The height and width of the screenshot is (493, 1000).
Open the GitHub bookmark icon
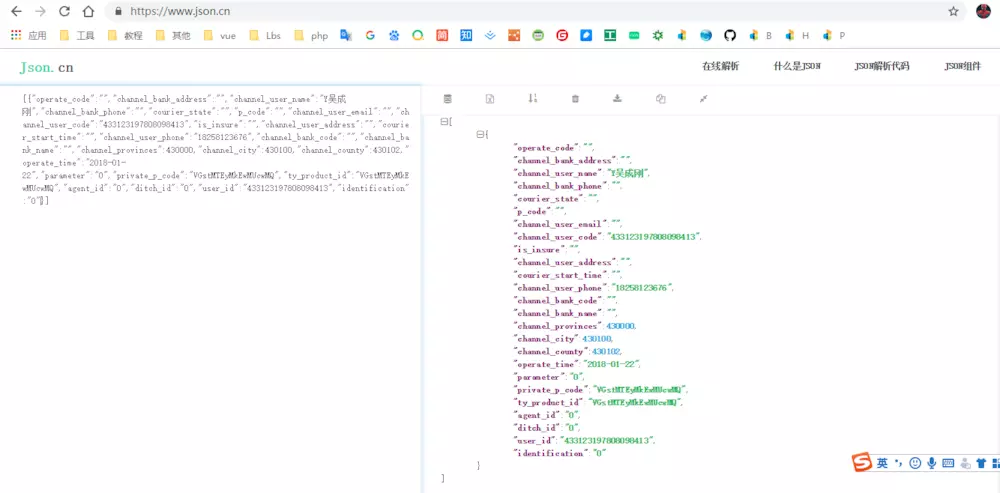(730, 36)
